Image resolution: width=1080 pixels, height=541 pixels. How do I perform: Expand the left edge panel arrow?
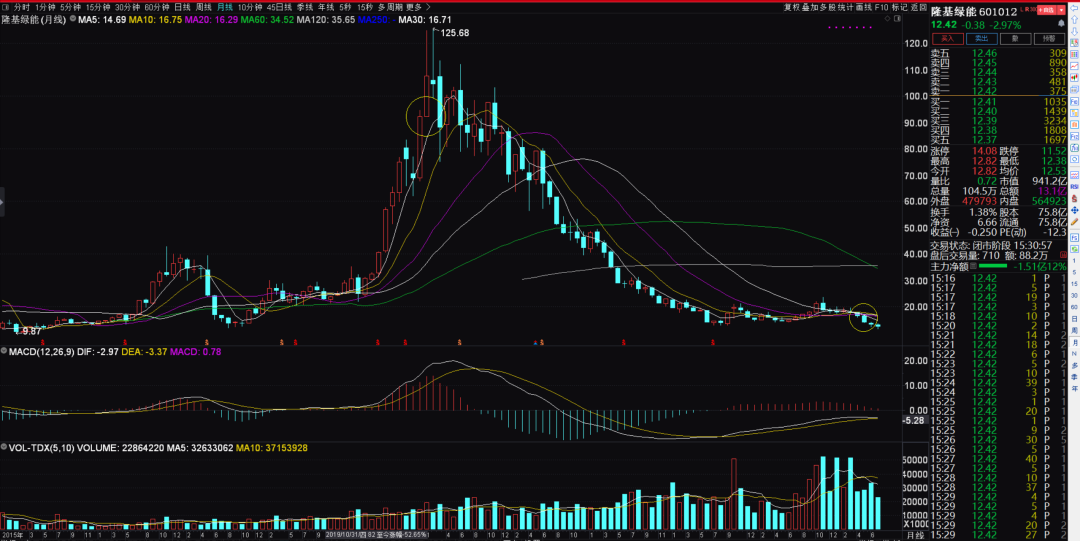2,202
